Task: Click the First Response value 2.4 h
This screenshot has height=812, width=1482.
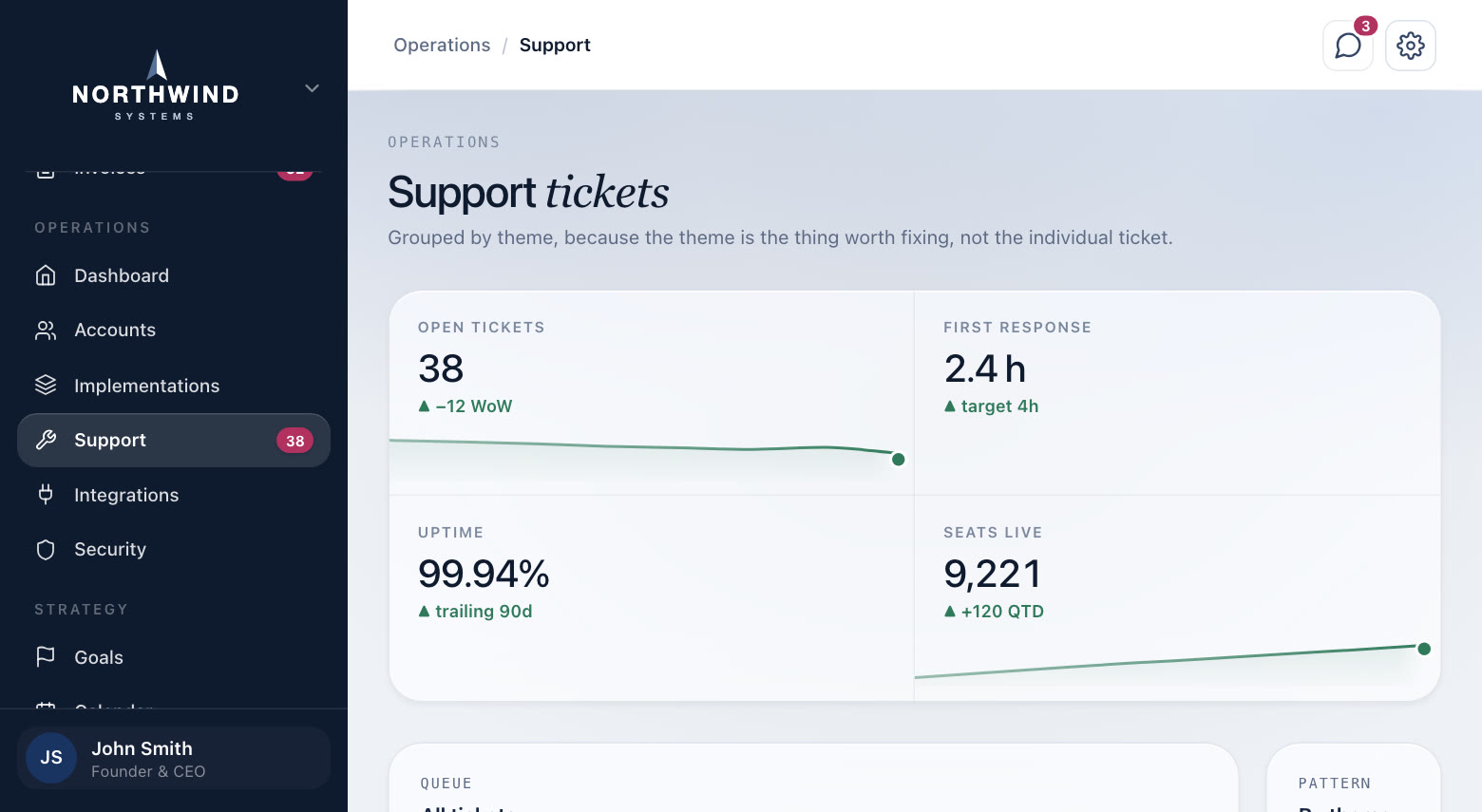Action: pyautogui.click(x=985, y=368)
